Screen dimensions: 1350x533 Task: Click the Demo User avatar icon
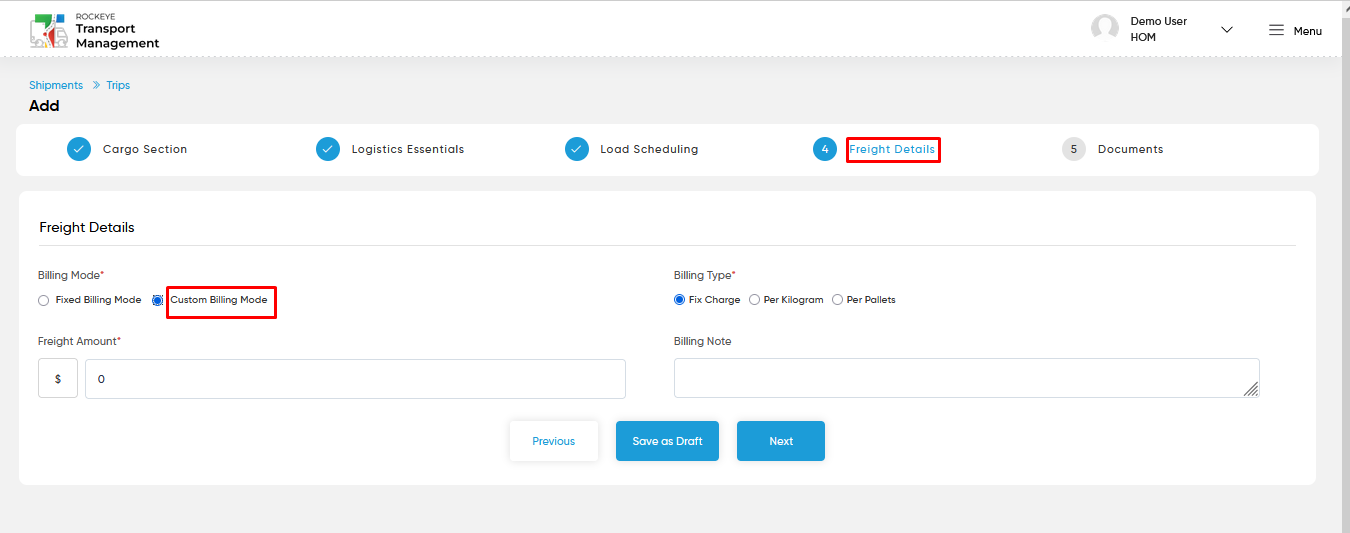1105,29
